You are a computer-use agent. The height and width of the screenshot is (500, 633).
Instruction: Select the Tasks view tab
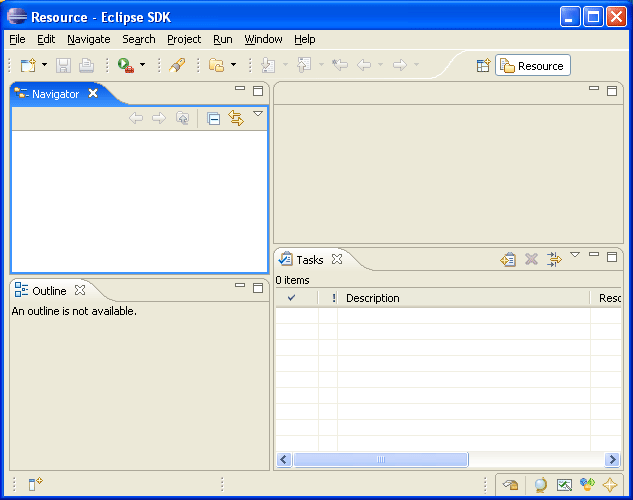[310, 260]
